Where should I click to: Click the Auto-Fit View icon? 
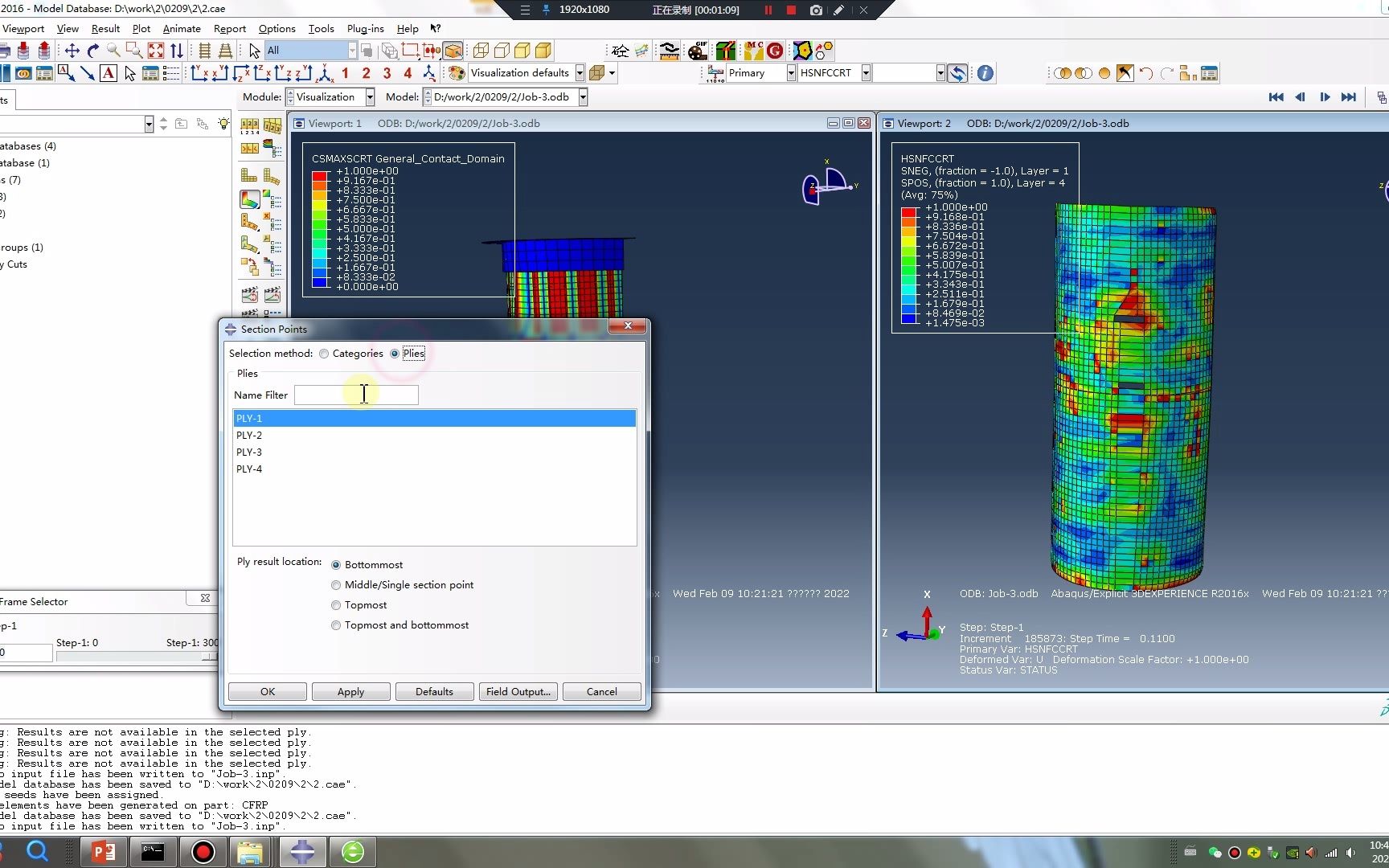point(155,51)
